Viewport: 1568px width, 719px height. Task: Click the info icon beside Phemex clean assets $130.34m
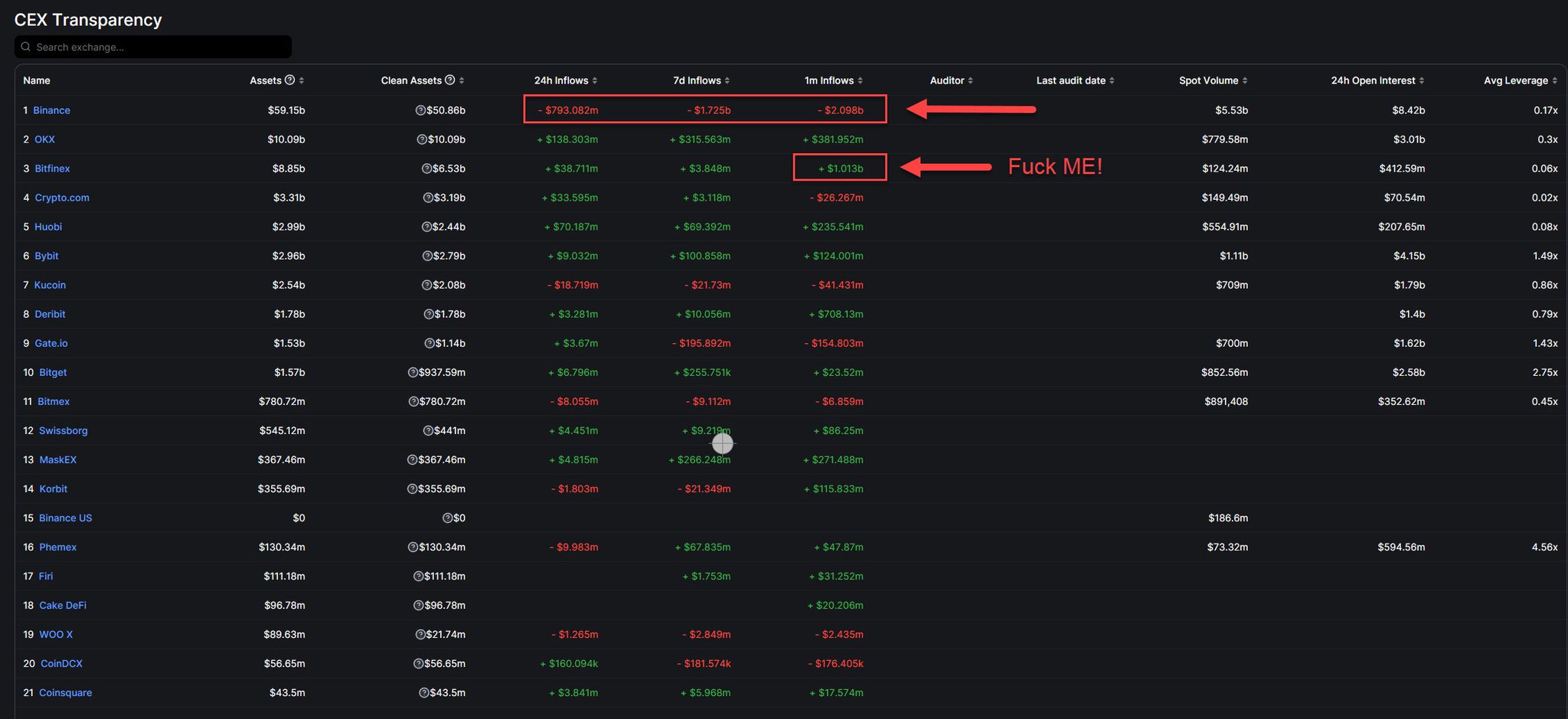click(413, 547)
